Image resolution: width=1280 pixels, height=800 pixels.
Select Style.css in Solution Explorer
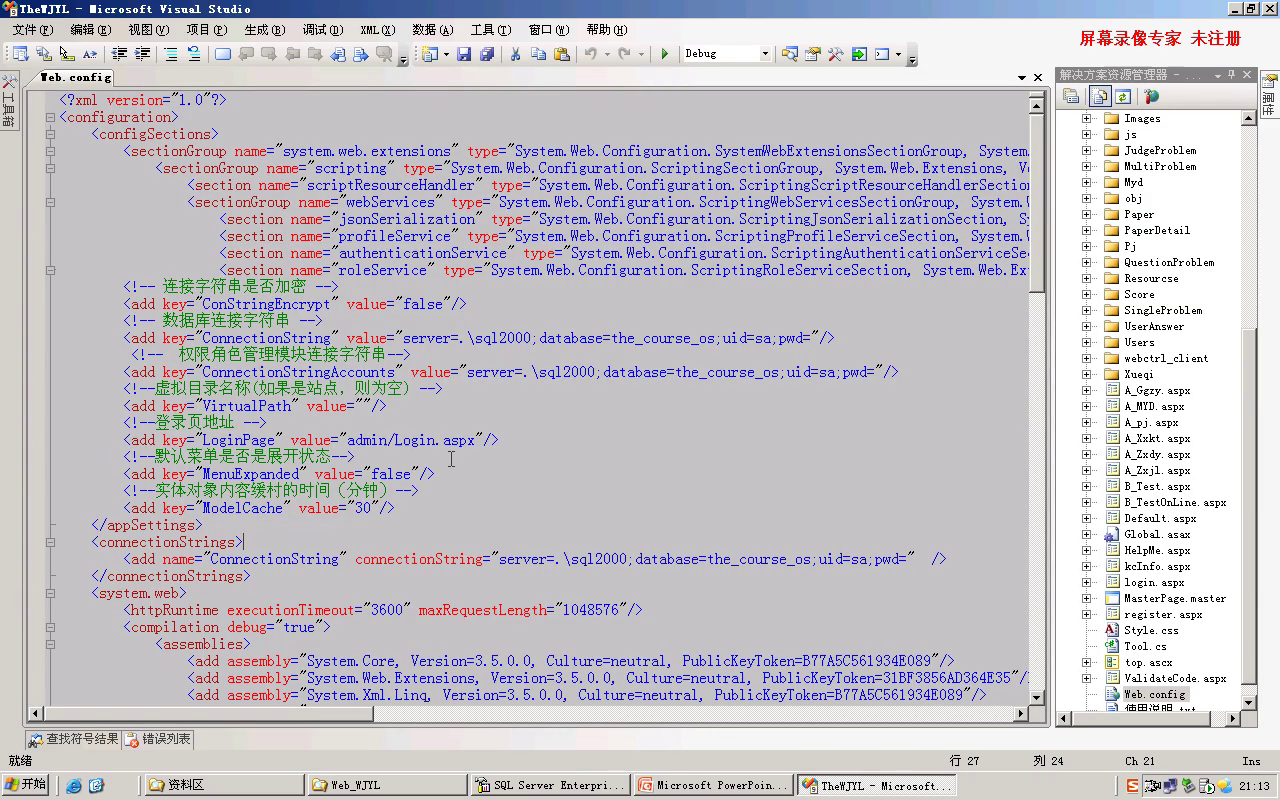click(1151, 630)
